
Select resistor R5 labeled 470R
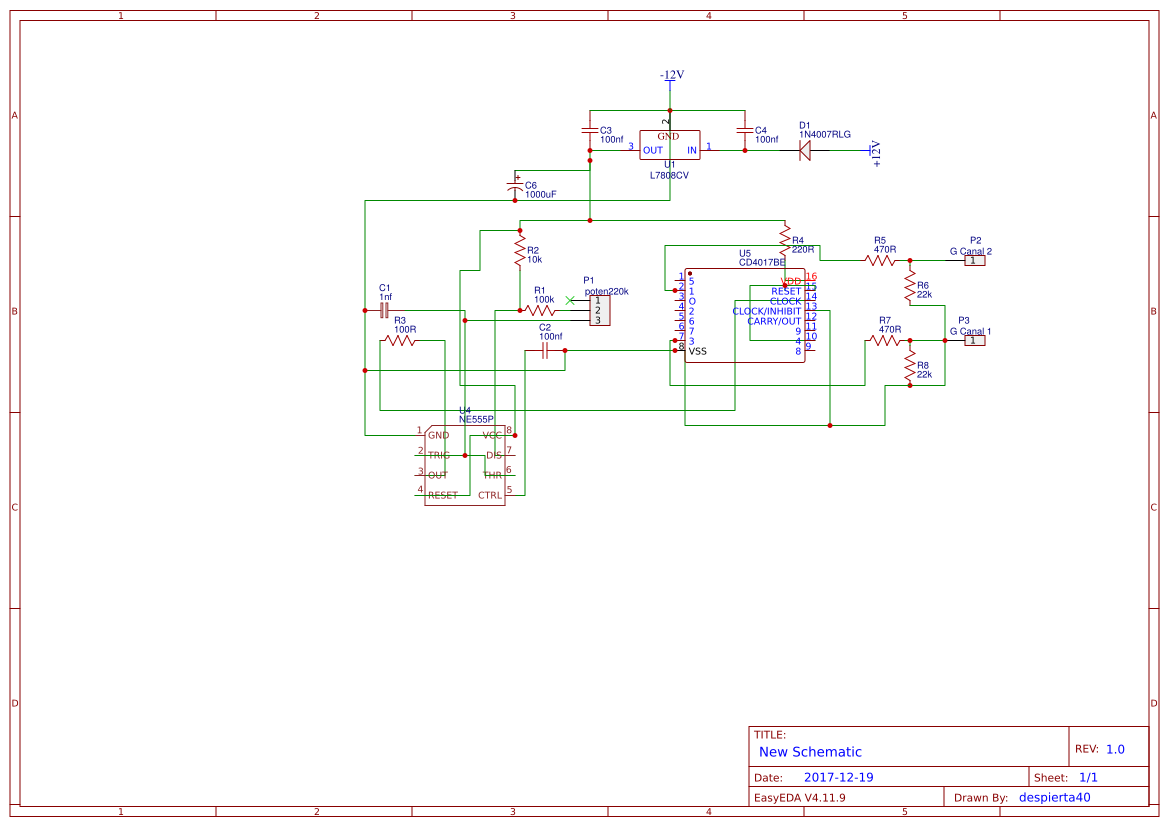pos(880,258)
